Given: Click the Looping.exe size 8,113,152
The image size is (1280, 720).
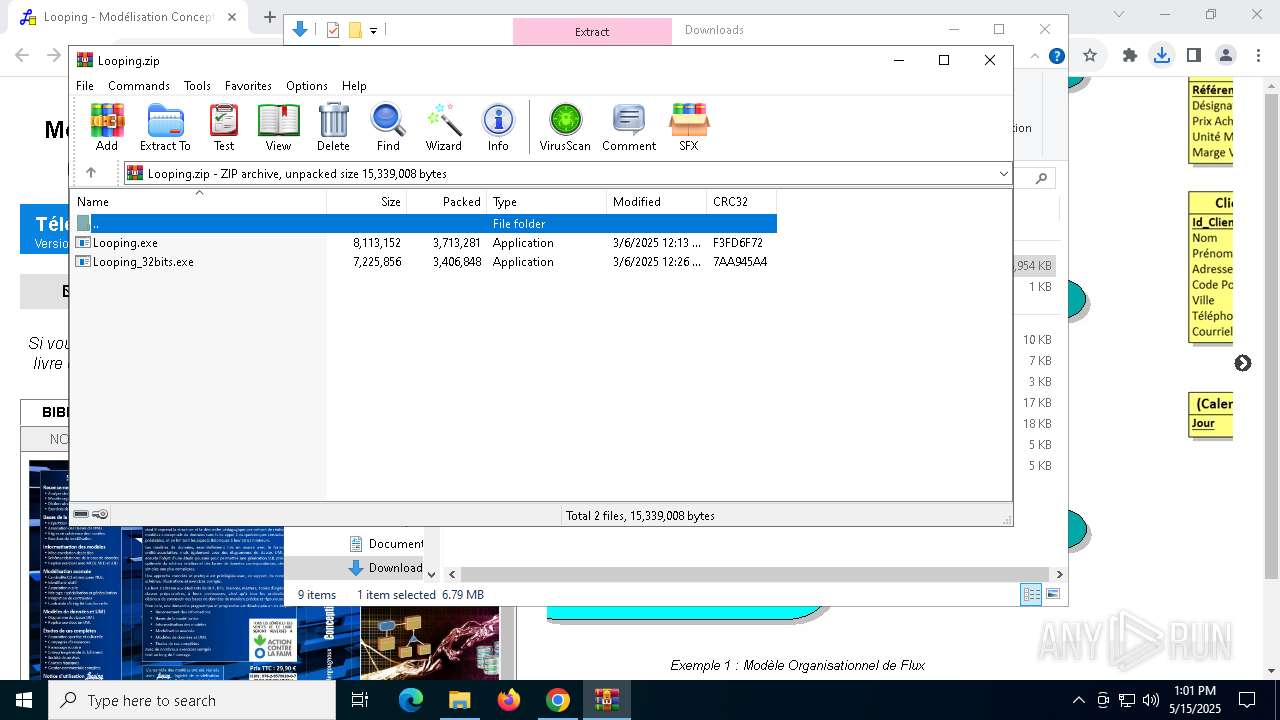Looking at the screenshot, I should [376, 243].
